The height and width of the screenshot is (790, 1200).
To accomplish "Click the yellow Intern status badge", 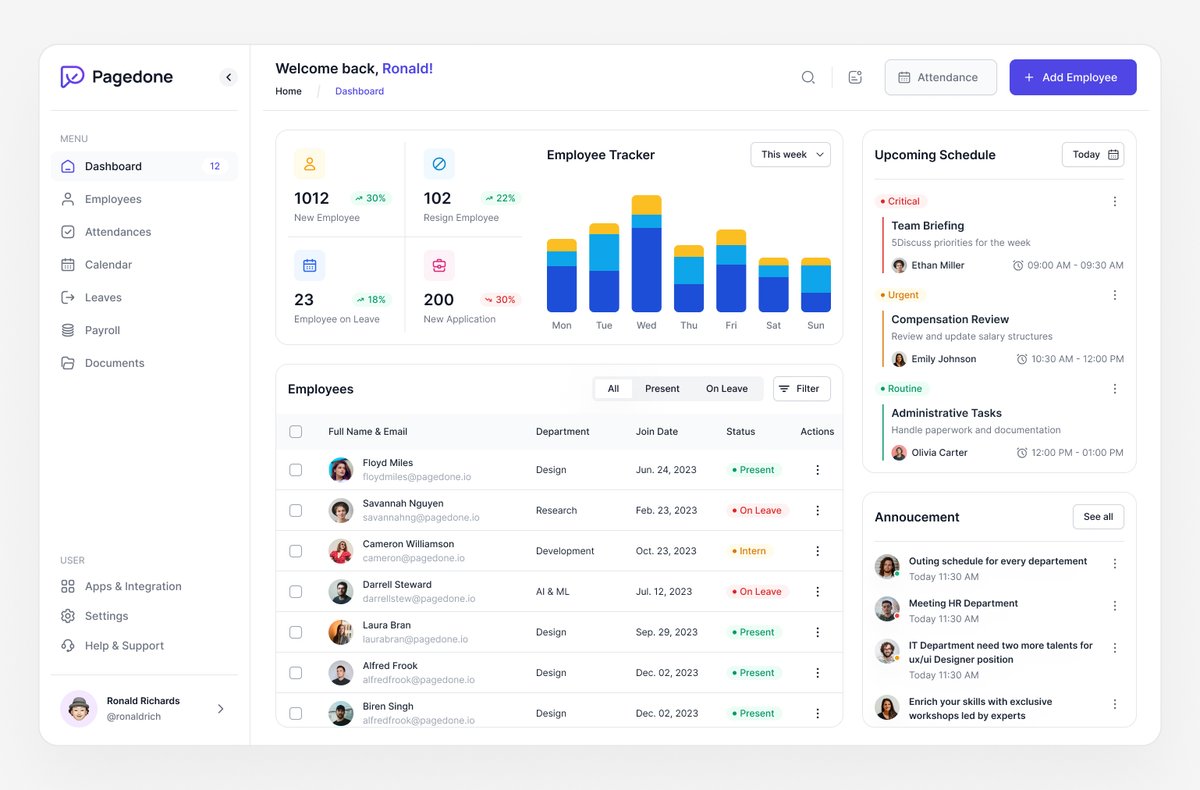I will (748, 550).
